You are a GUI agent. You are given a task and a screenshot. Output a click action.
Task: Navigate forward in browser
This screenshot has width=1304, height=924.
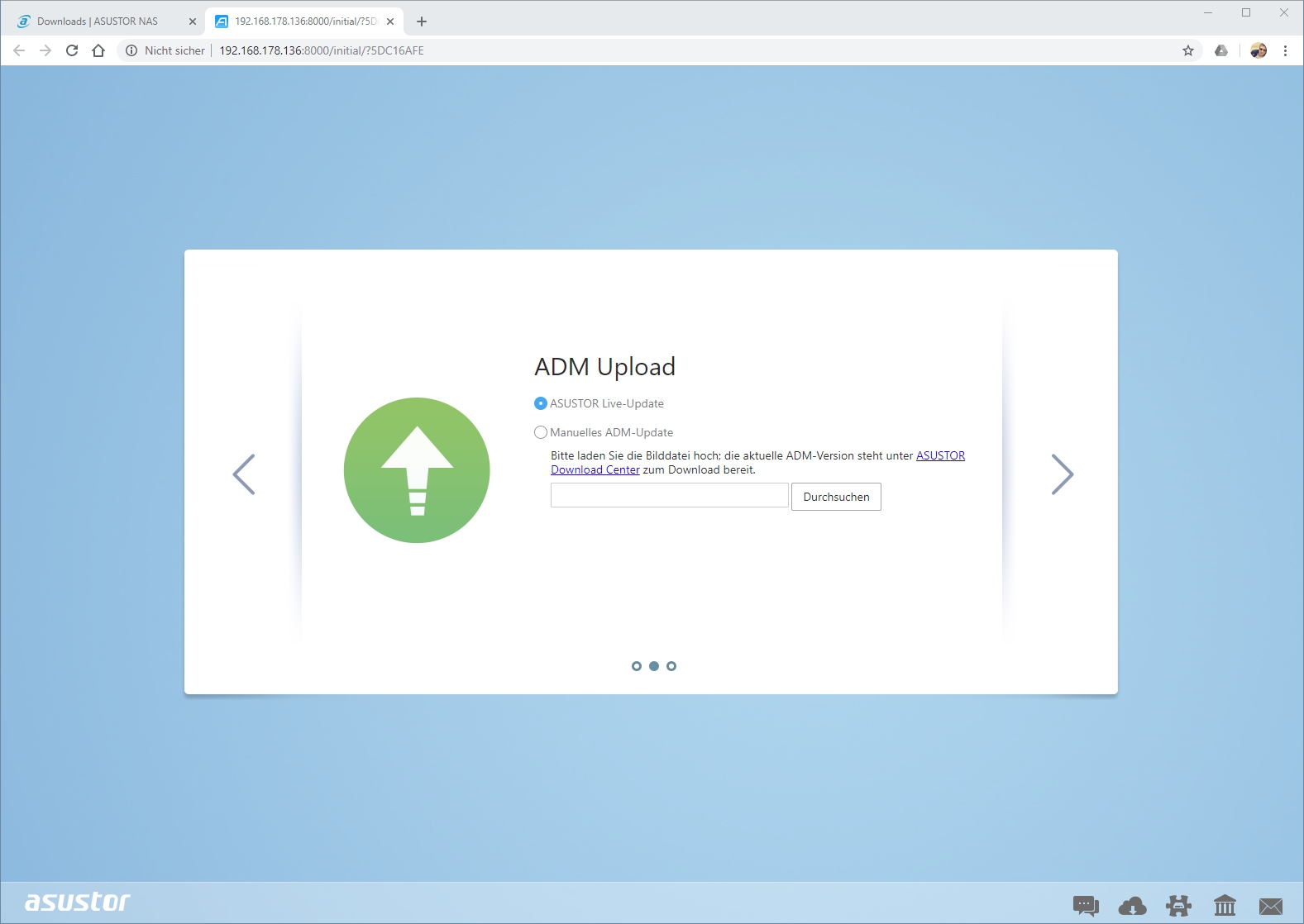tap(45, 50)
